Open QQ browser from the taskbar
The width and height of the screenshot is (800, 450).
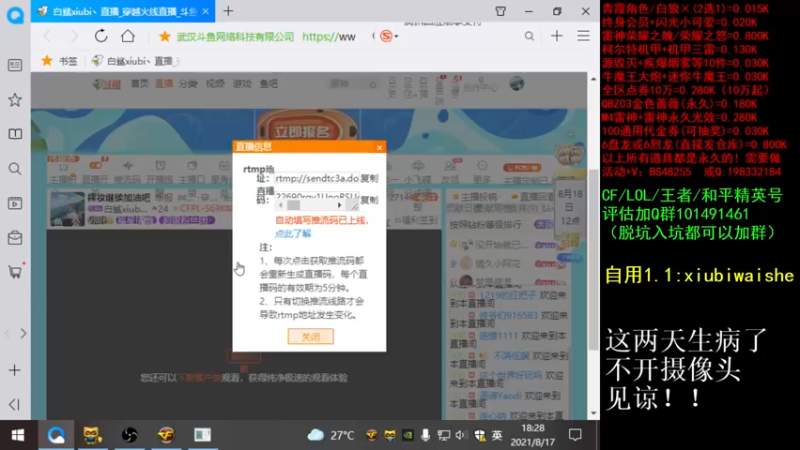(56, 435)
